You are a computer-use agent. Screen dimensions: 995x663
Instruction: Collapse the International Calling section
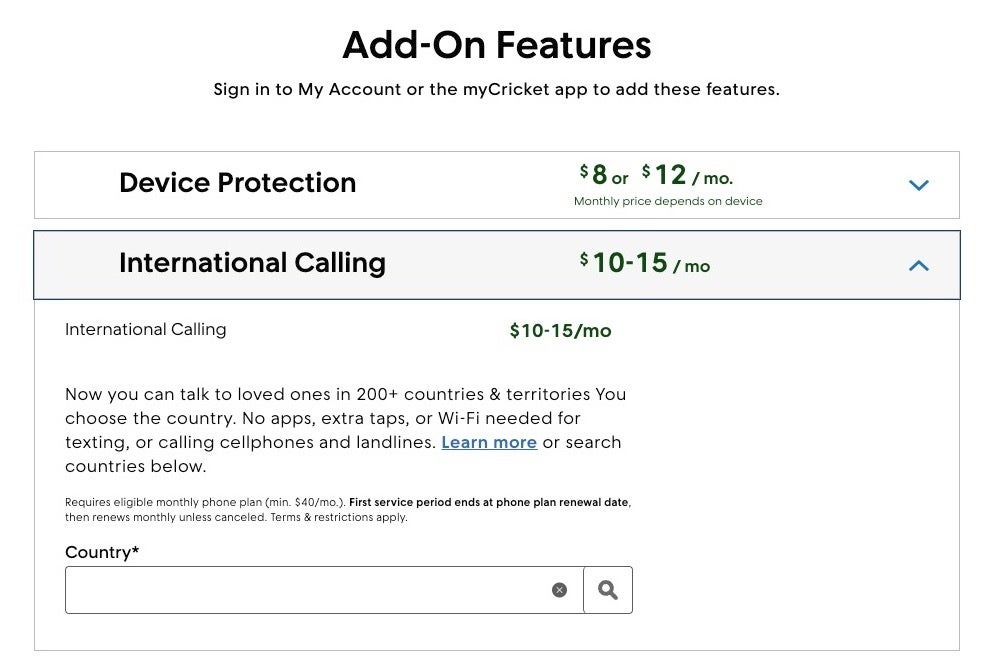tap(918, 265)
